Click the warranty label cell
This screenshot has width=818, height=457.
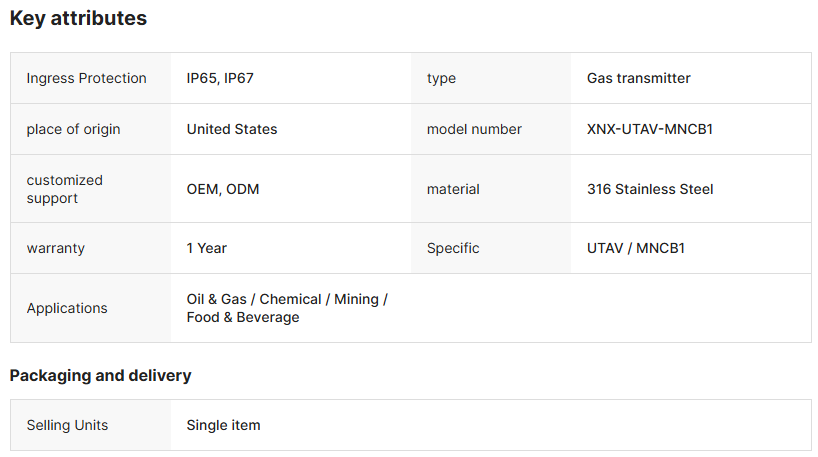[x=57, y=248]
